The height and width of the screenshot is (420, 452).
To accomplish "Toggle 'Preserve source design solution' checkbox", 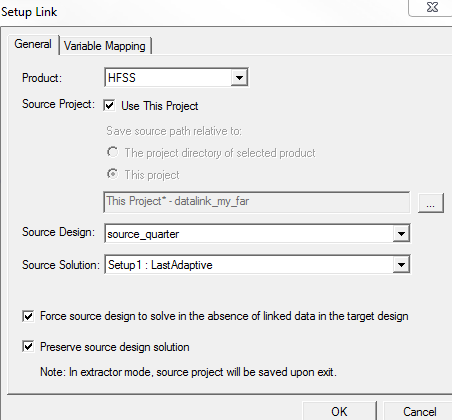I will point(28,347).
